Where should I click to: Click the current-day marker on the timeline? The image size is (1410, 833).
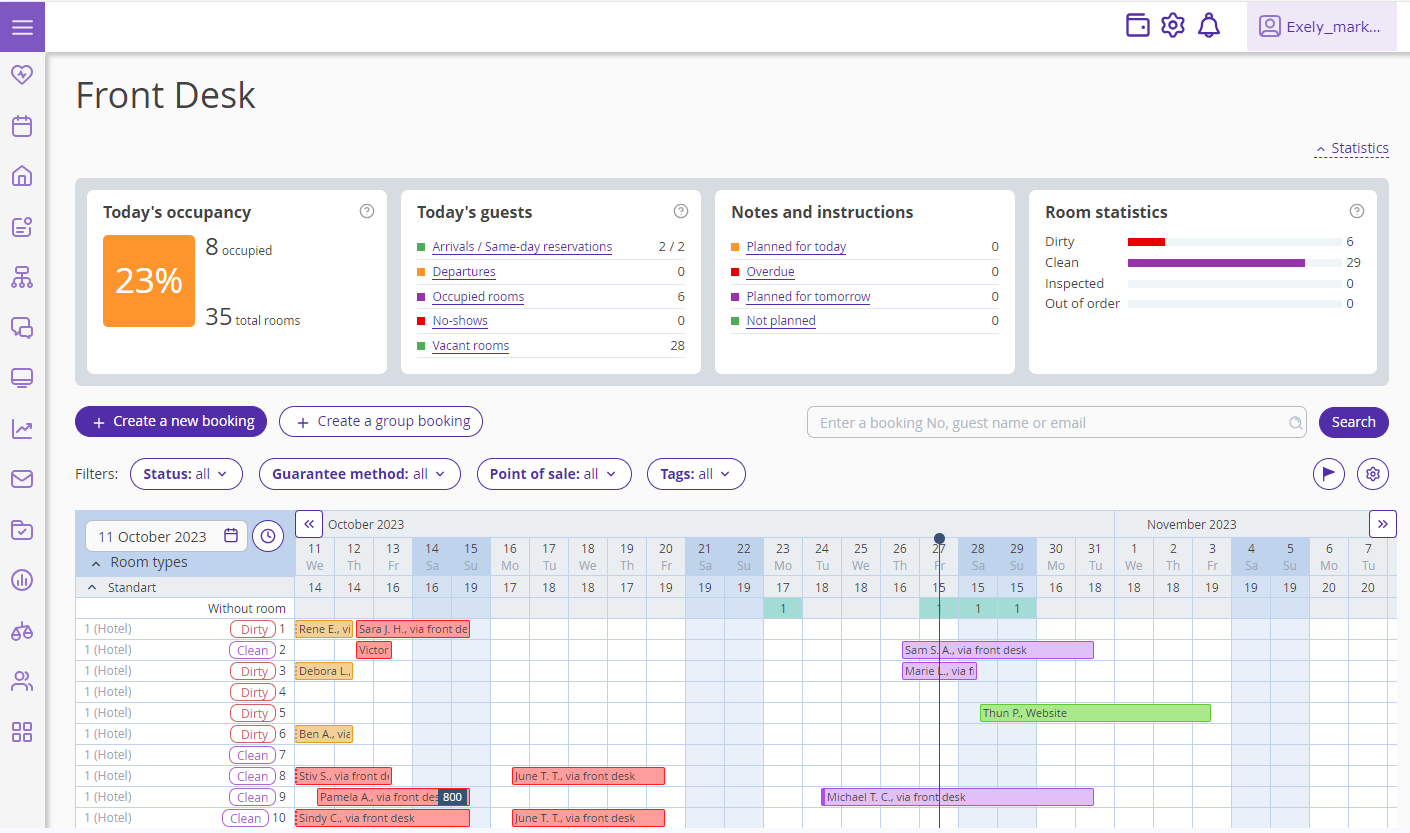click(x=939, y=539)
